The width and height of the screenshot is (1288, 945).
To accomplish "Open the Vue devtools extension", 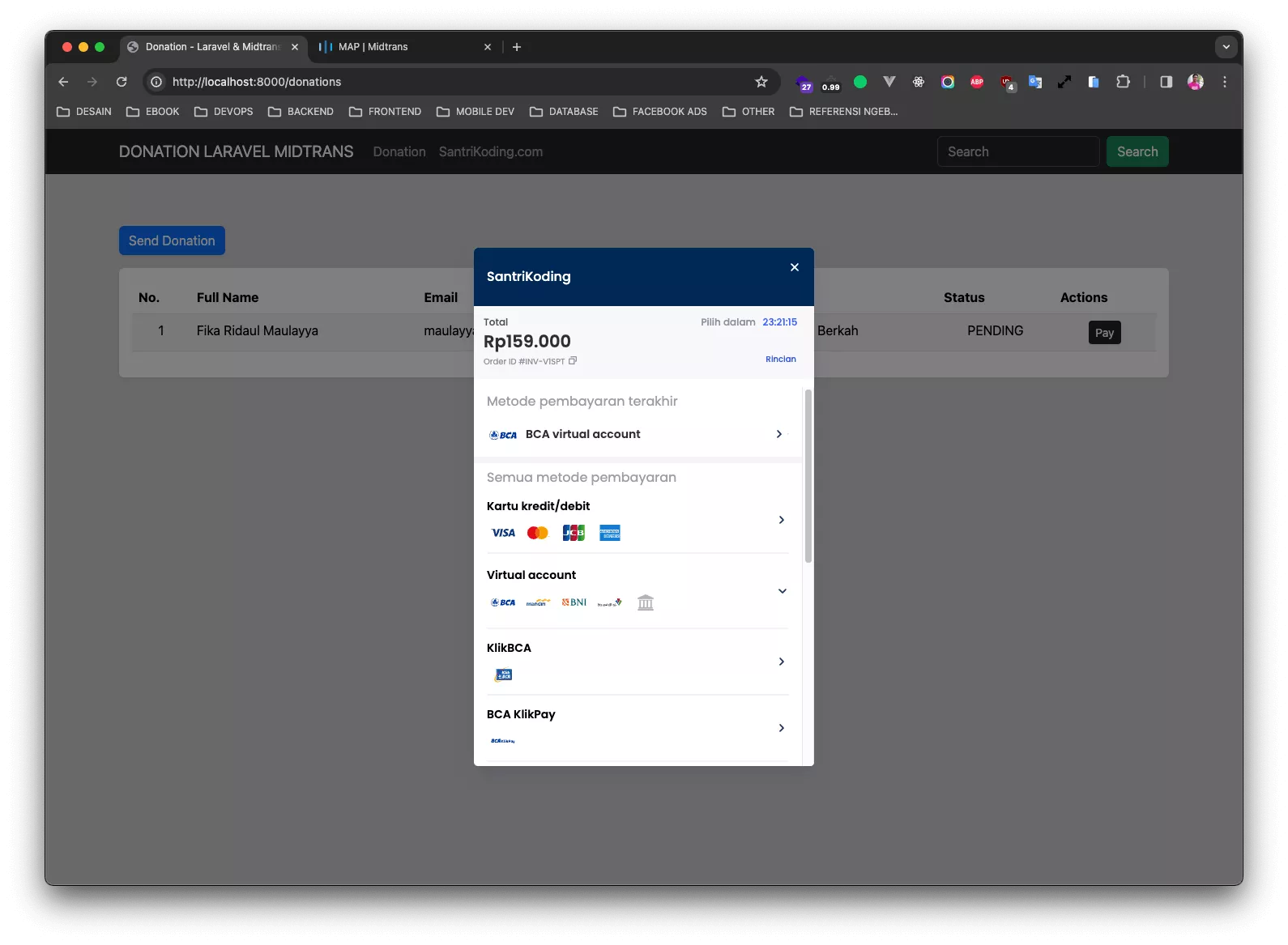I will (889, 82).
